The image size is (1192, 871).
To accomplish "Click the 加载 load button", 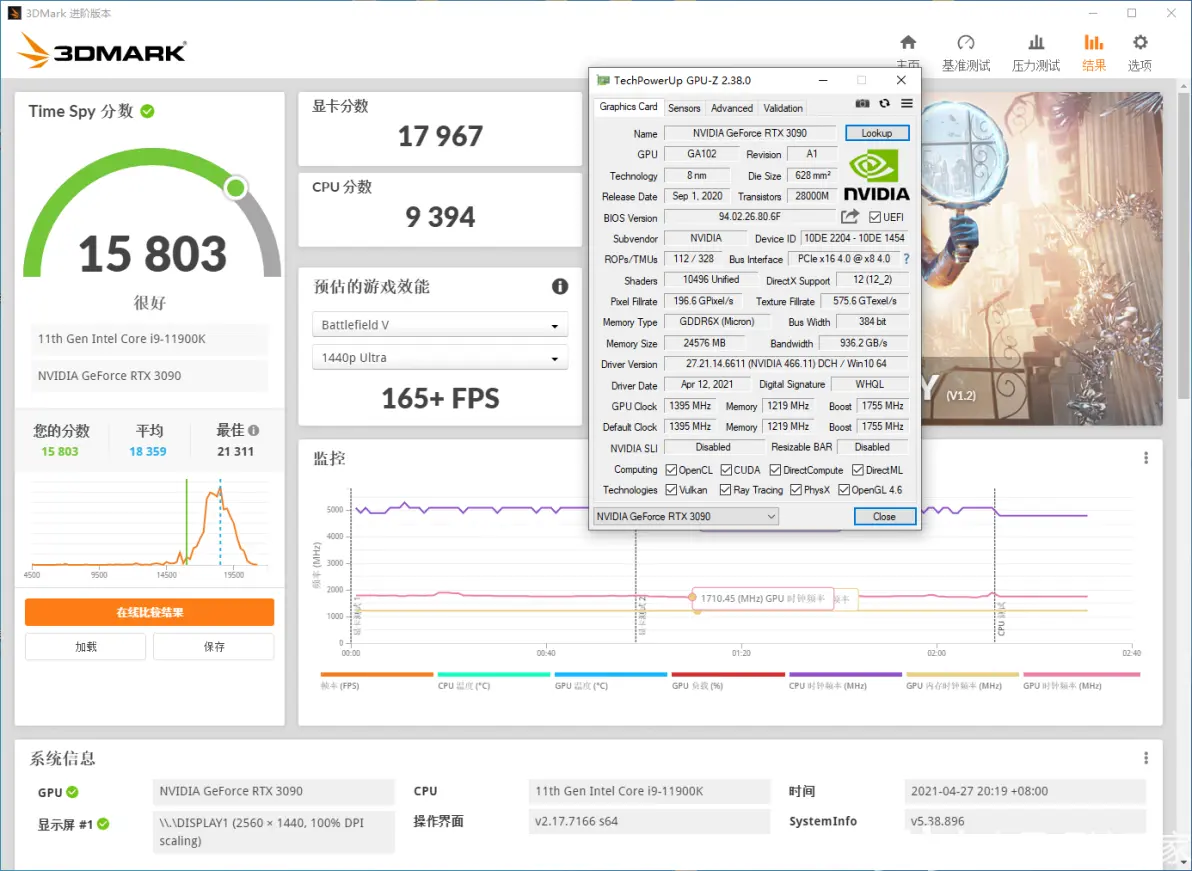I will click(85, 647).
